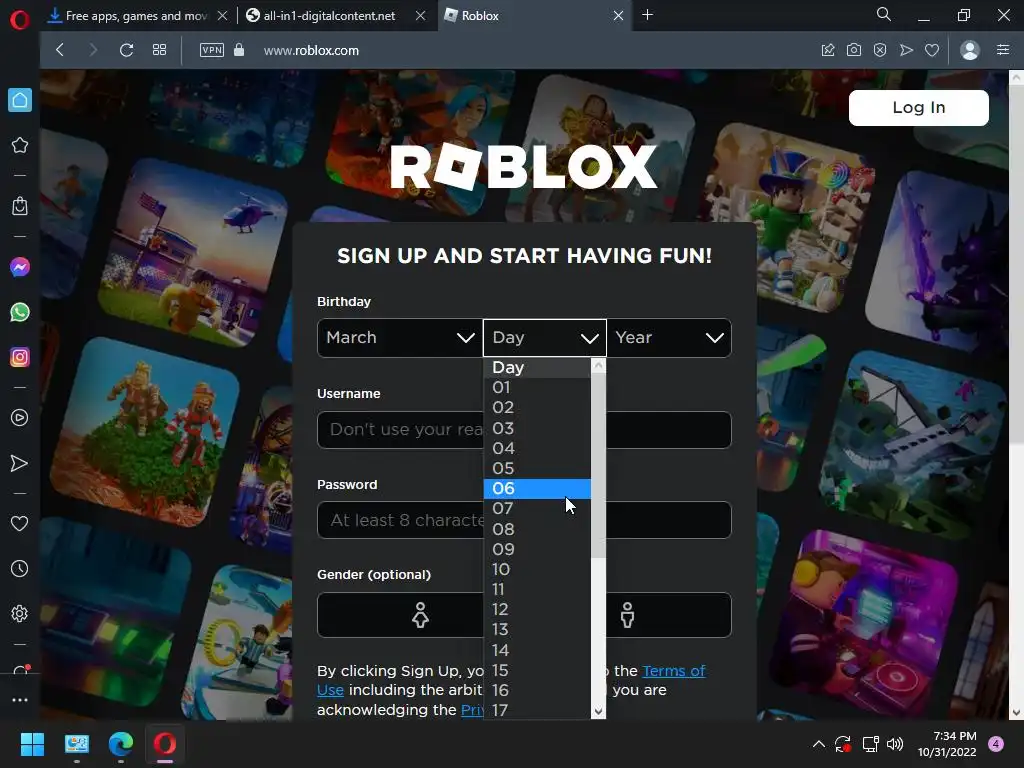Choose day 09 from list
Viewport: 1024px width, 768px height.
click(537, 549)
